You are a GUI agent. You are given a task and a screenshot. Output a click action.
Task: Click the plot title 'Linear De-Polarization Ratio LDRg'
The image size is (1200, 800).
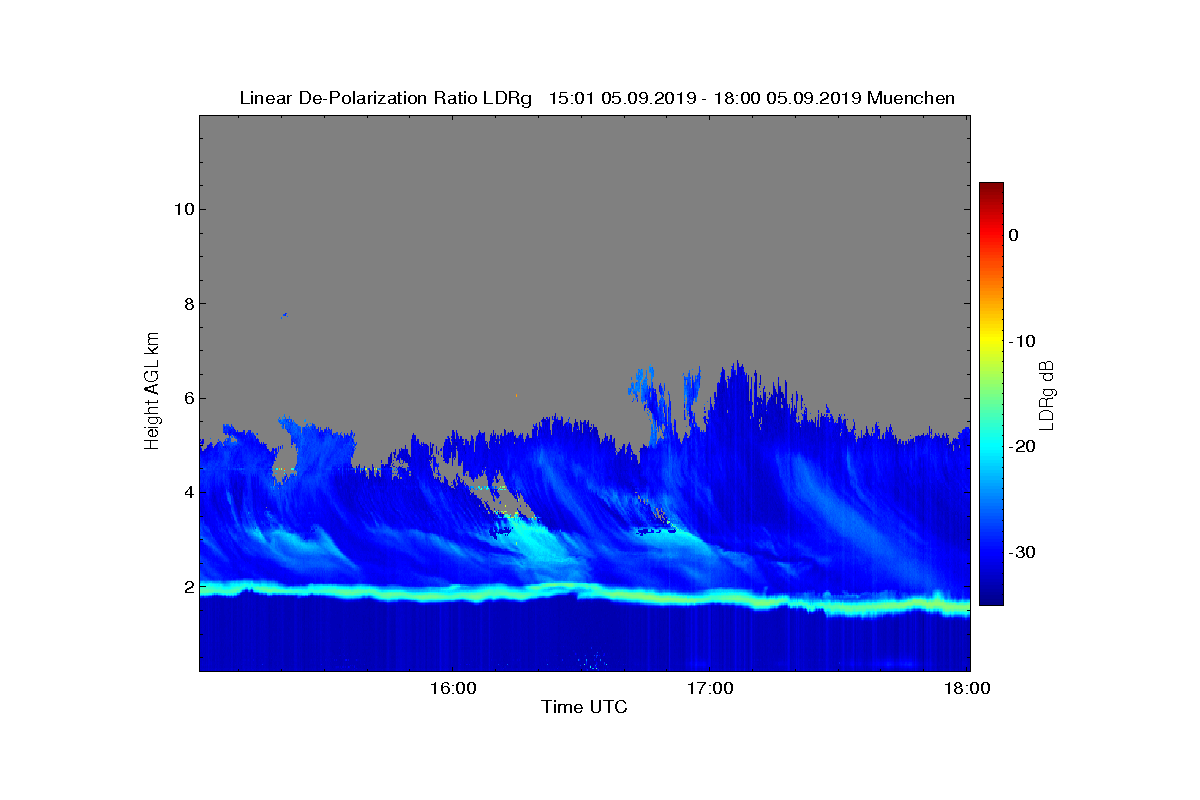[x=385, y=98]
